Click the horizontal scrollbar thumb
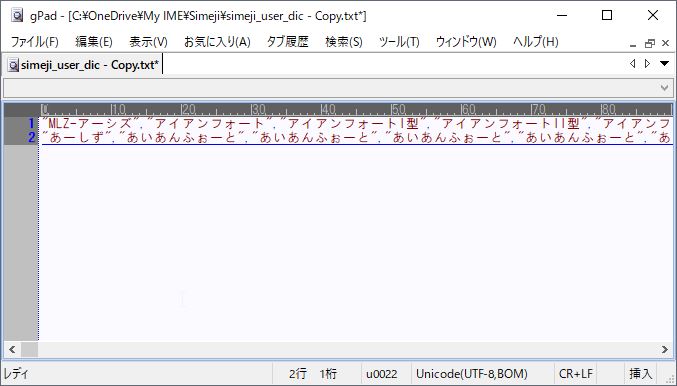 pyautogui.click(x=29, y=349)
